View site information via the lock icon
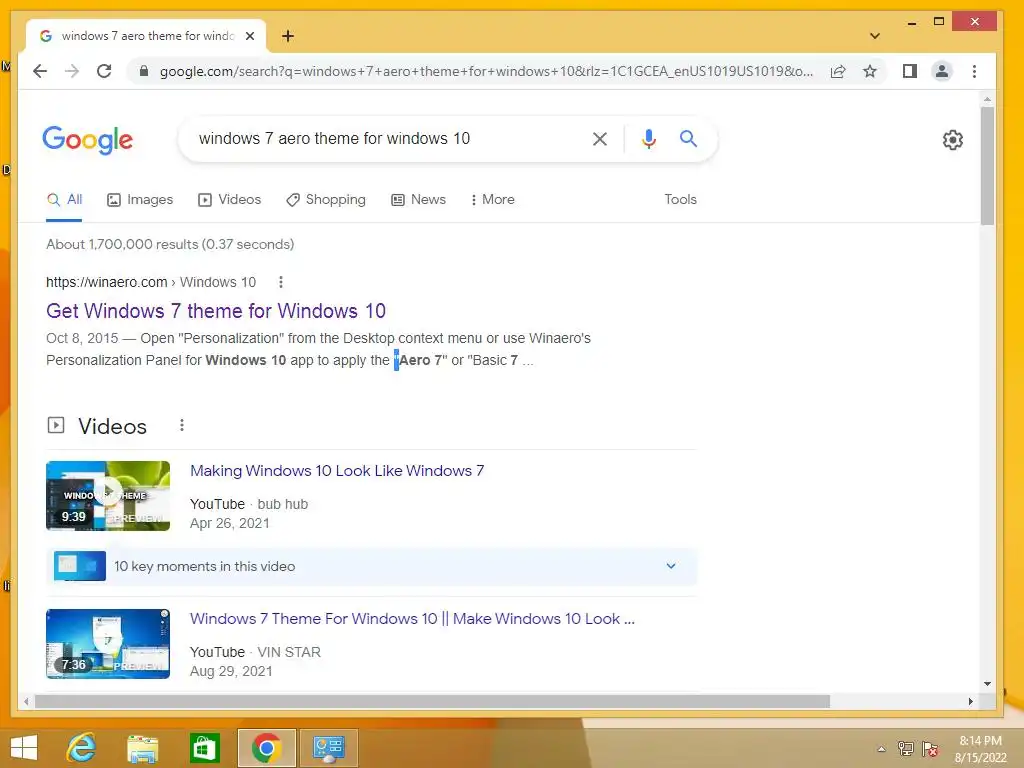Viewport: 1024px width, 768px height. [x=144, y=71]
